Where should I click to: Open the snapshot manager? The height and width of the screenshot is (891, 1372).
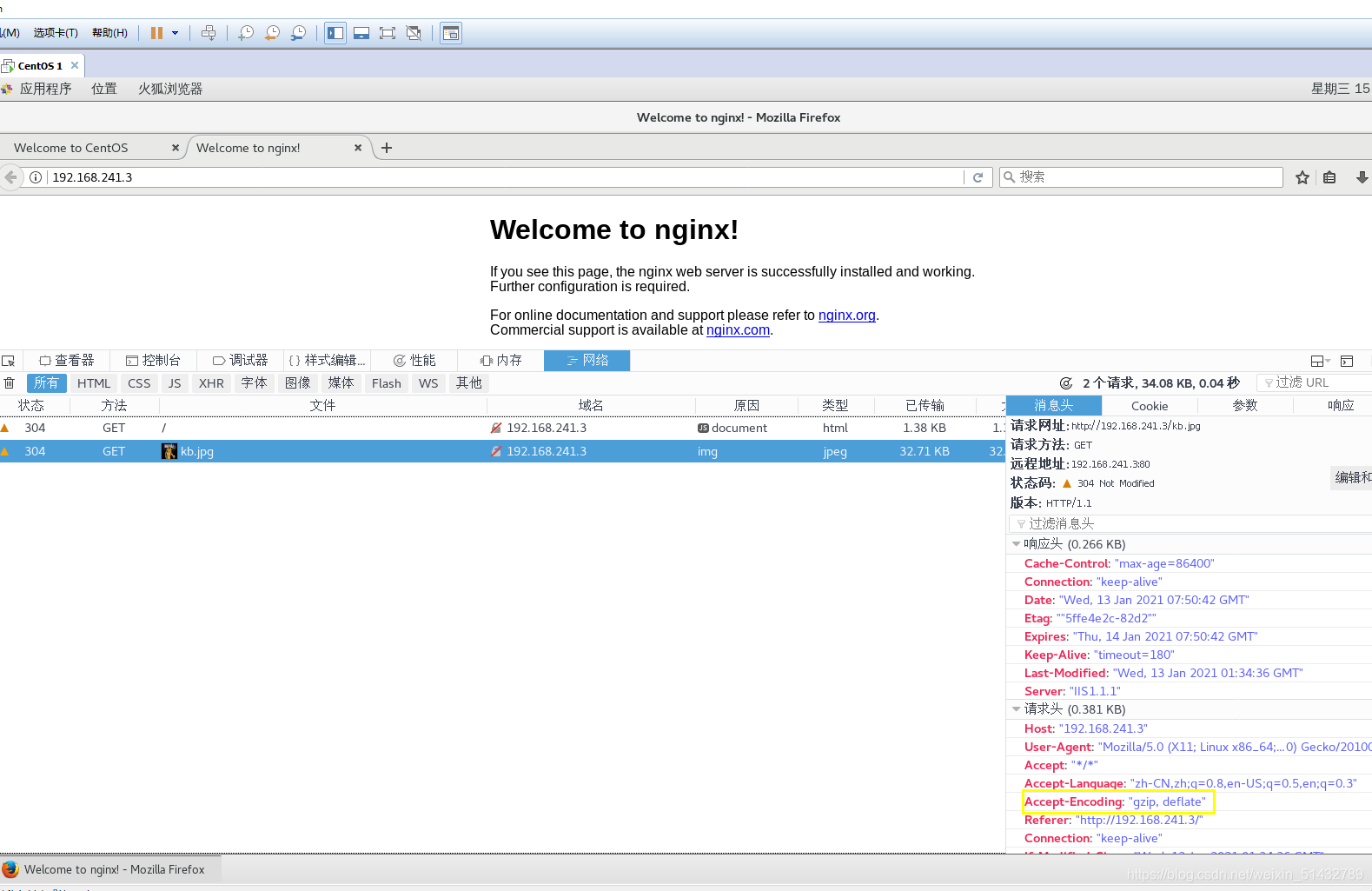point(298,33)
